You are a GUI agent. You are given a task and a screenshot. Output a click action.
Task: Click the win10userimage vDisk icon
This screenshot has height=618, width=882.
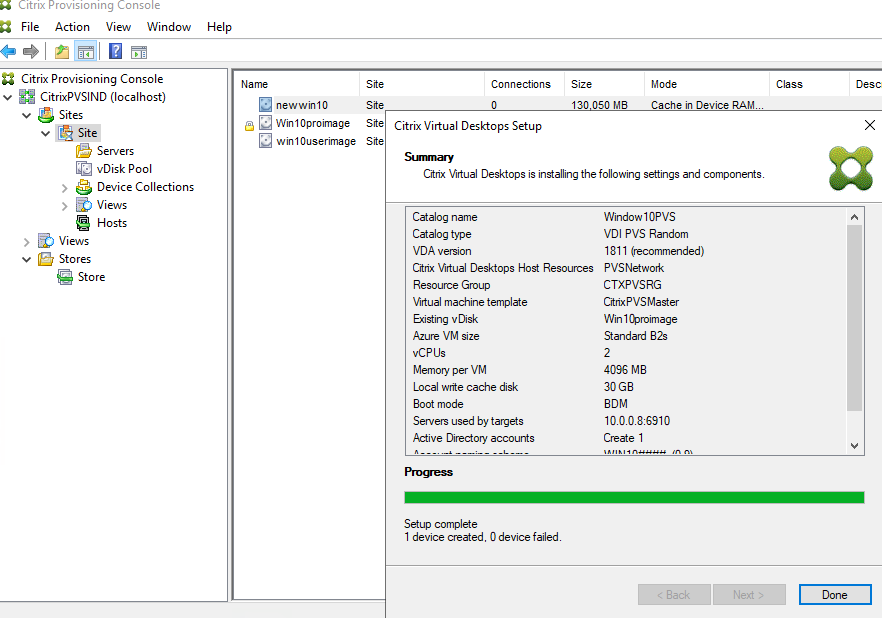point(266,141)
